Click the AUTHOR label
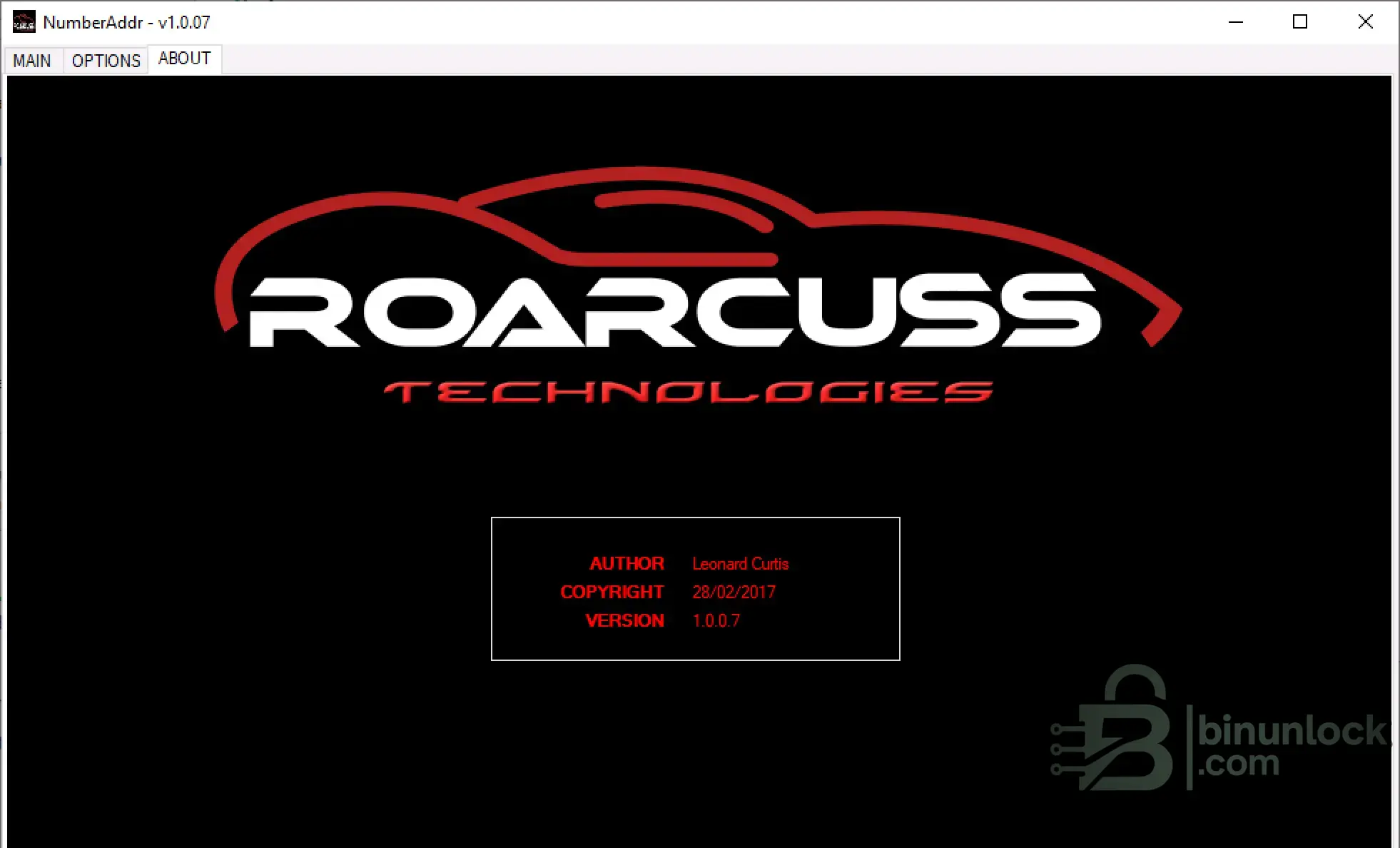 627,564
